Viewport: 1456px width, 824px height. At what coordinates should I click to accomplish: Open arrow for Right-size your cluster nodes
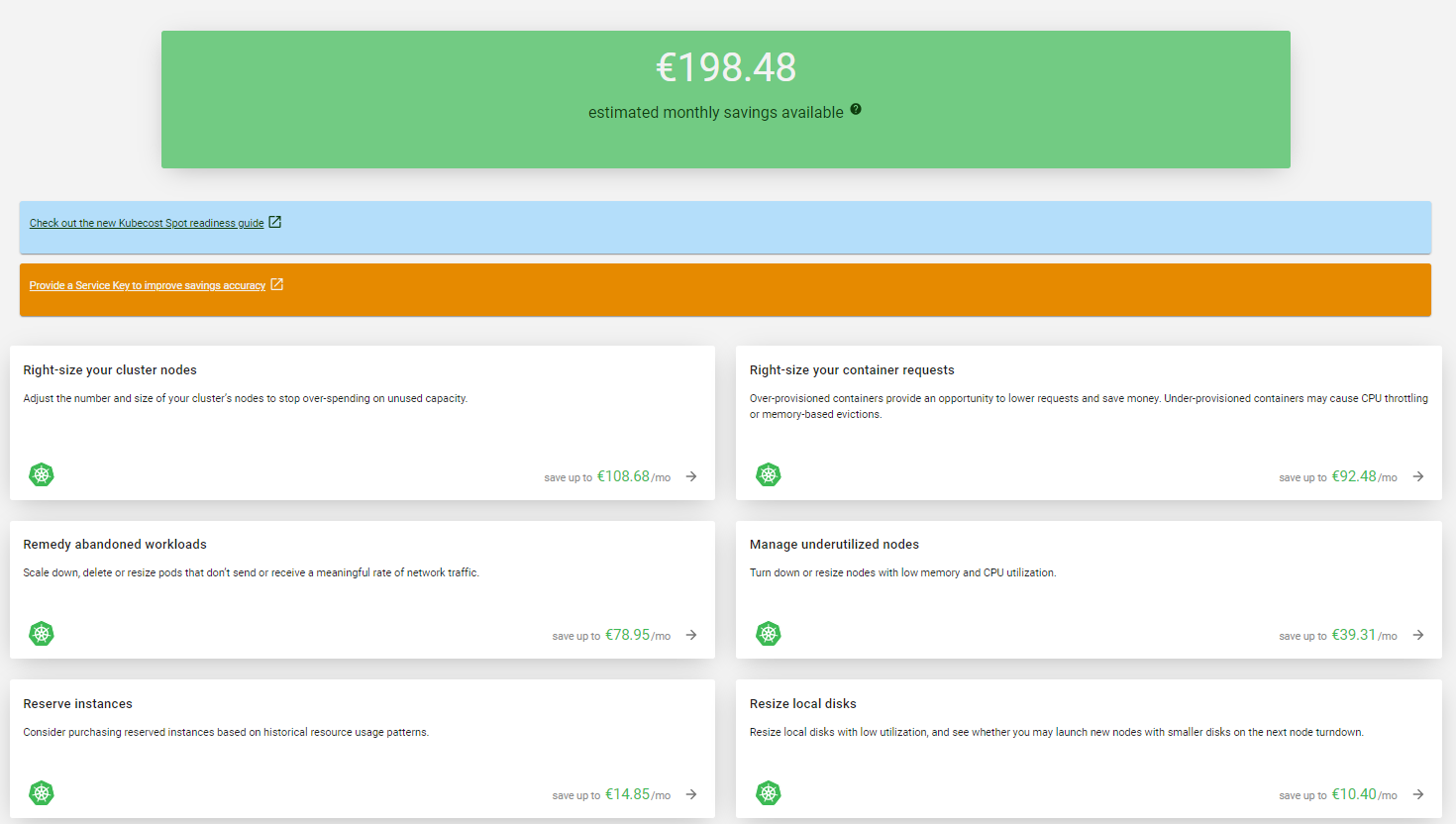tap(691, 476)
